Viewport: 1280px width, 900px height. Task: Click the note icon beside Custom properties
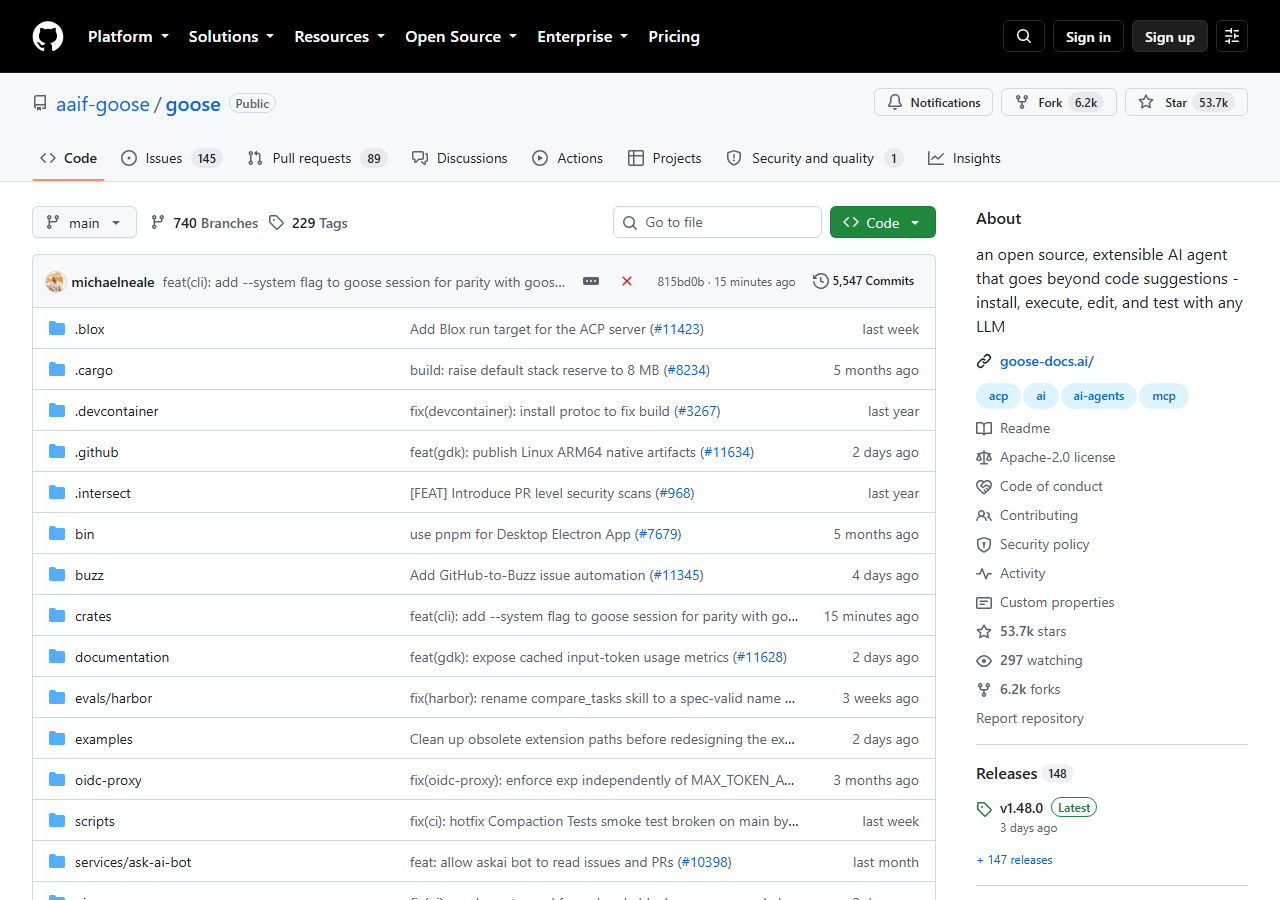point(984,602)
